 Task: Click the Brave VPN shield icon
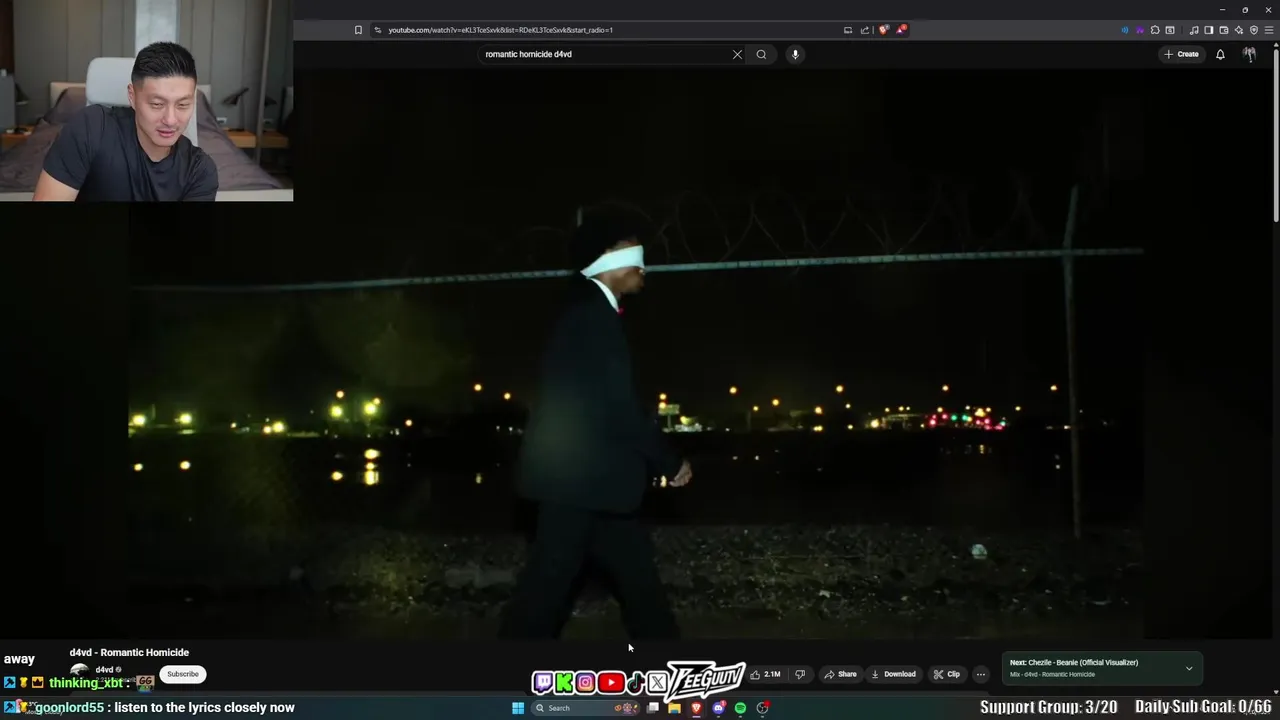pos(1254,30)
